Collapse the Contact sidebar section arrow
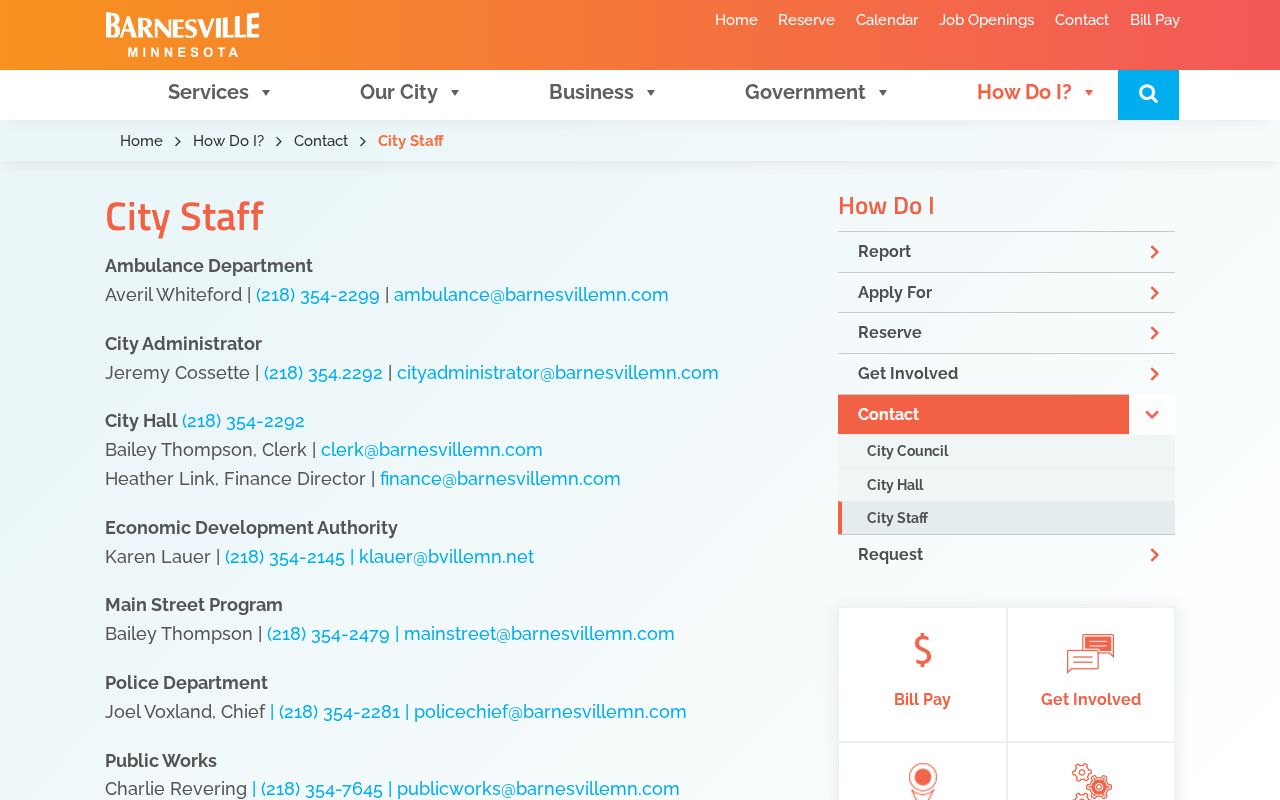 coord(1152,414)
